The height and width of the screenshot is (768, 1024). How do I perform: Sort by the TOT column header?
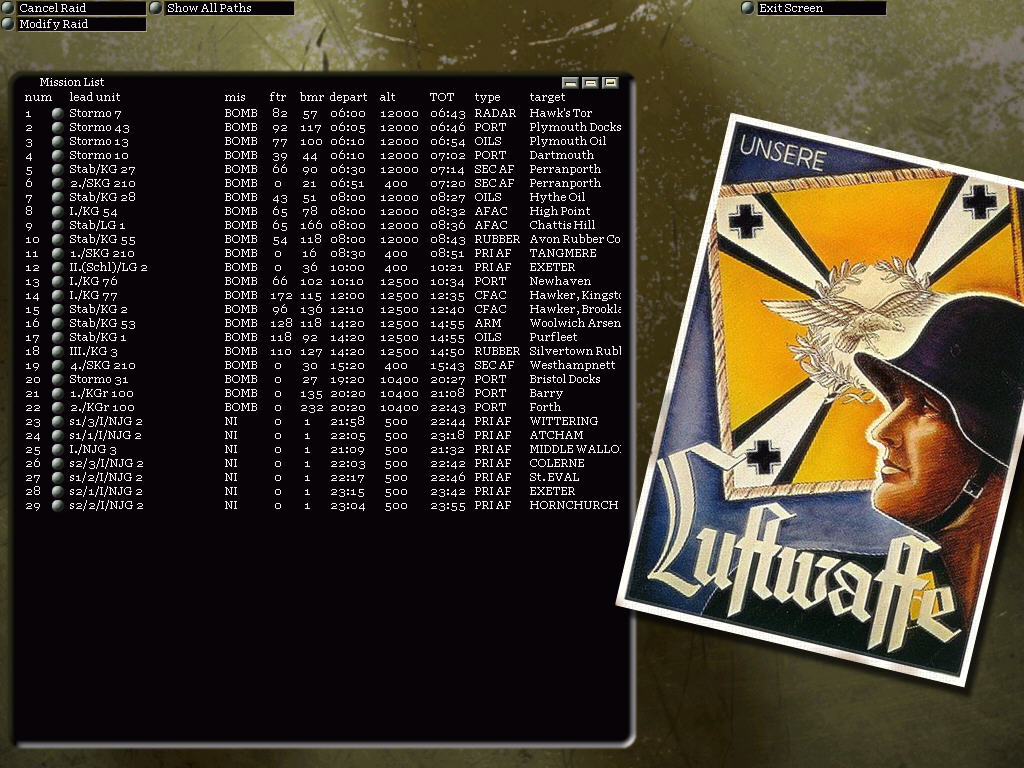click(x=441, y=97)
